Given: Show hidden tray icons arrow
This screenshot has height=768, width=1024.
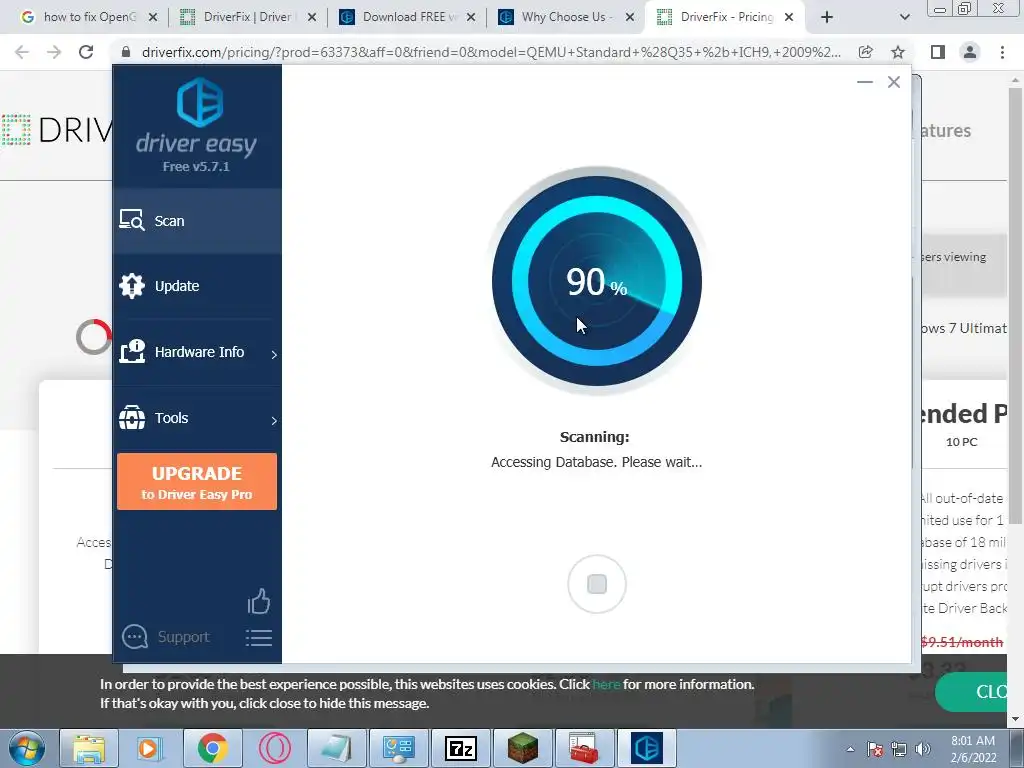Looking at the screenshot, I should point(850,749).
